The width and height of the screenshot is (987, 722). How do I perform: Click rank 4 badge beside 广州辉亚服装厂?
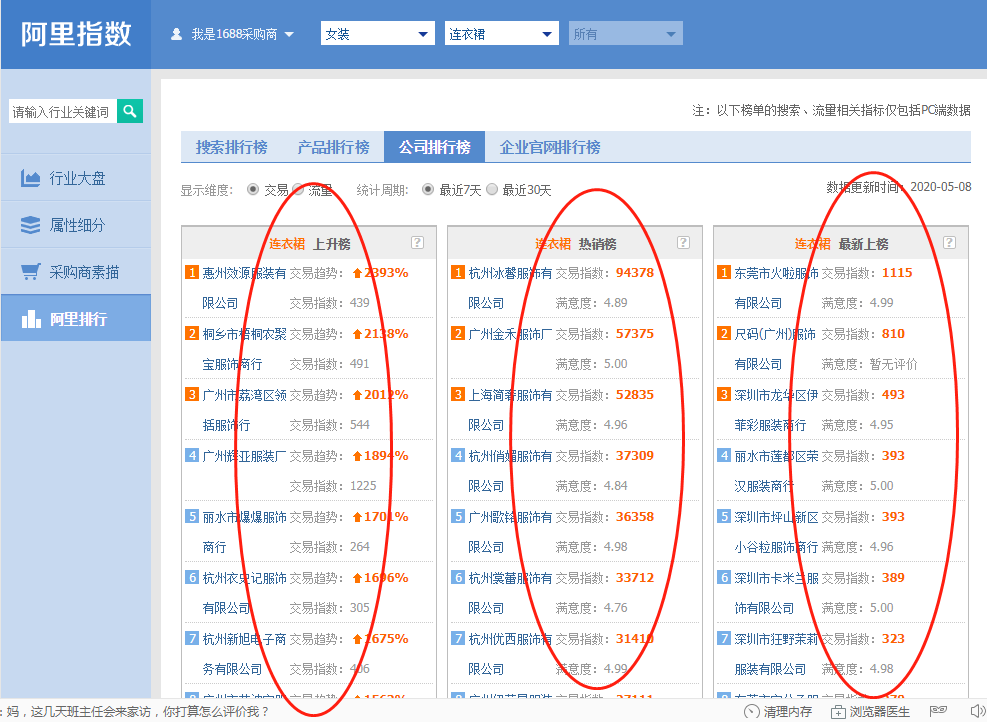191,456
